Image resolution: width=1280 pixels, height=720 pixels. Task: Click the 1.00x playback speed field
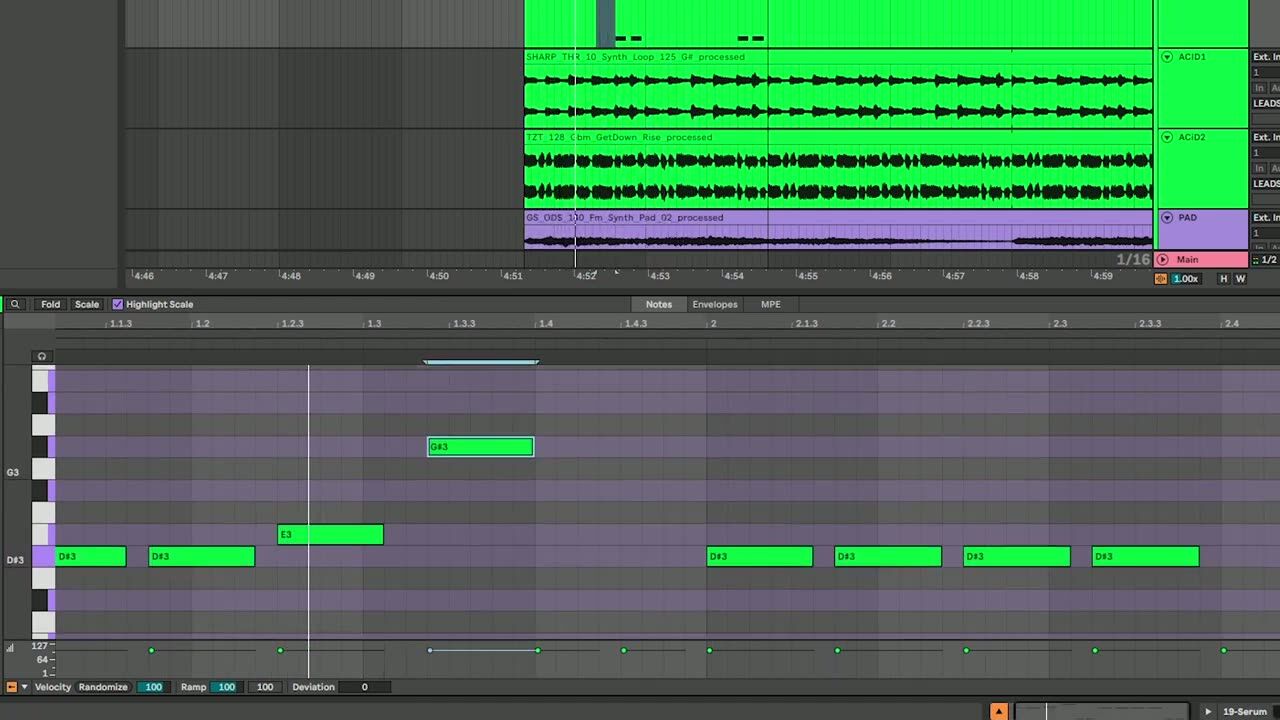click(x=1185, y=279)
